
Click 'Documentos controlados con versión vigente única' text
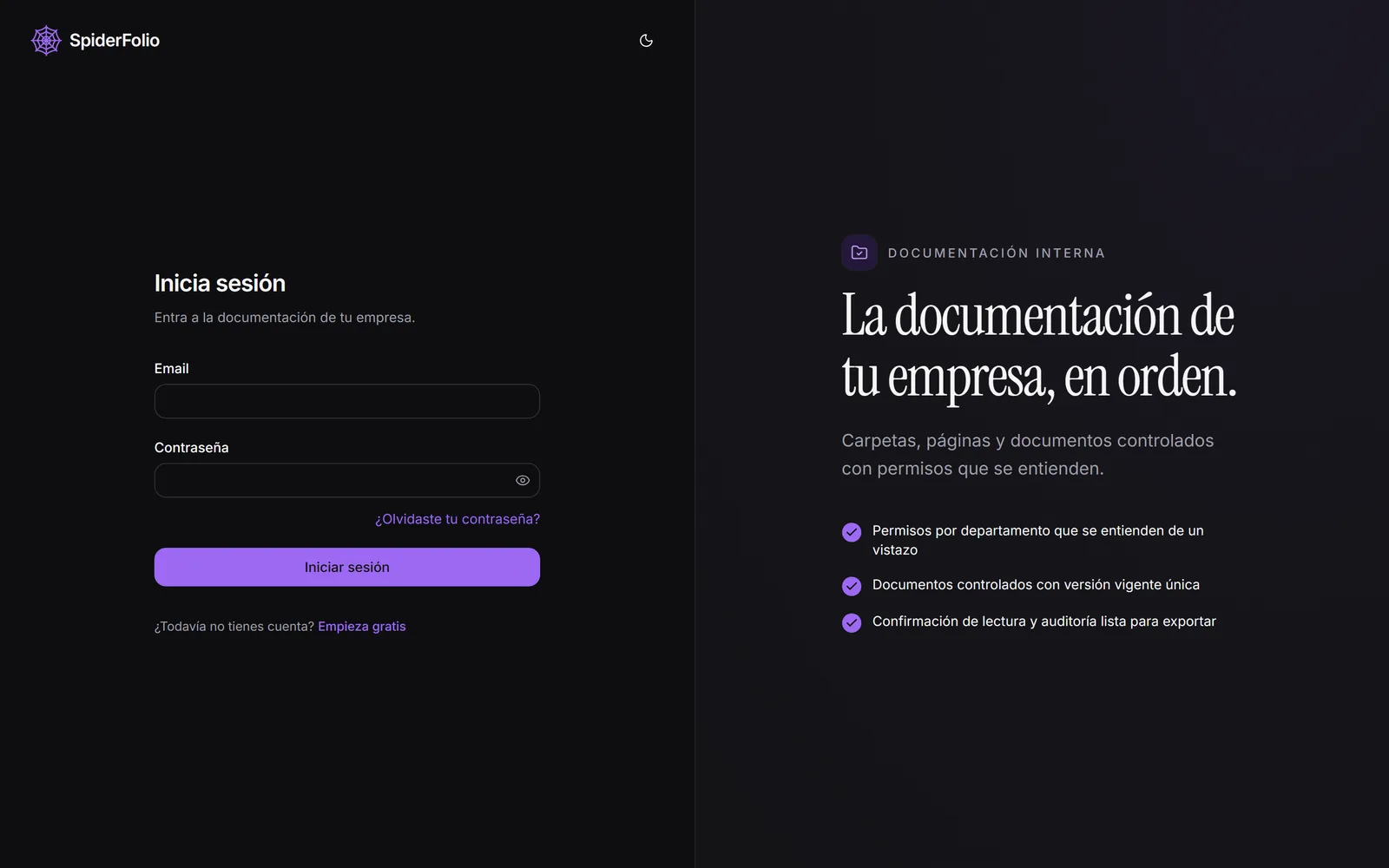[1036, 585]
